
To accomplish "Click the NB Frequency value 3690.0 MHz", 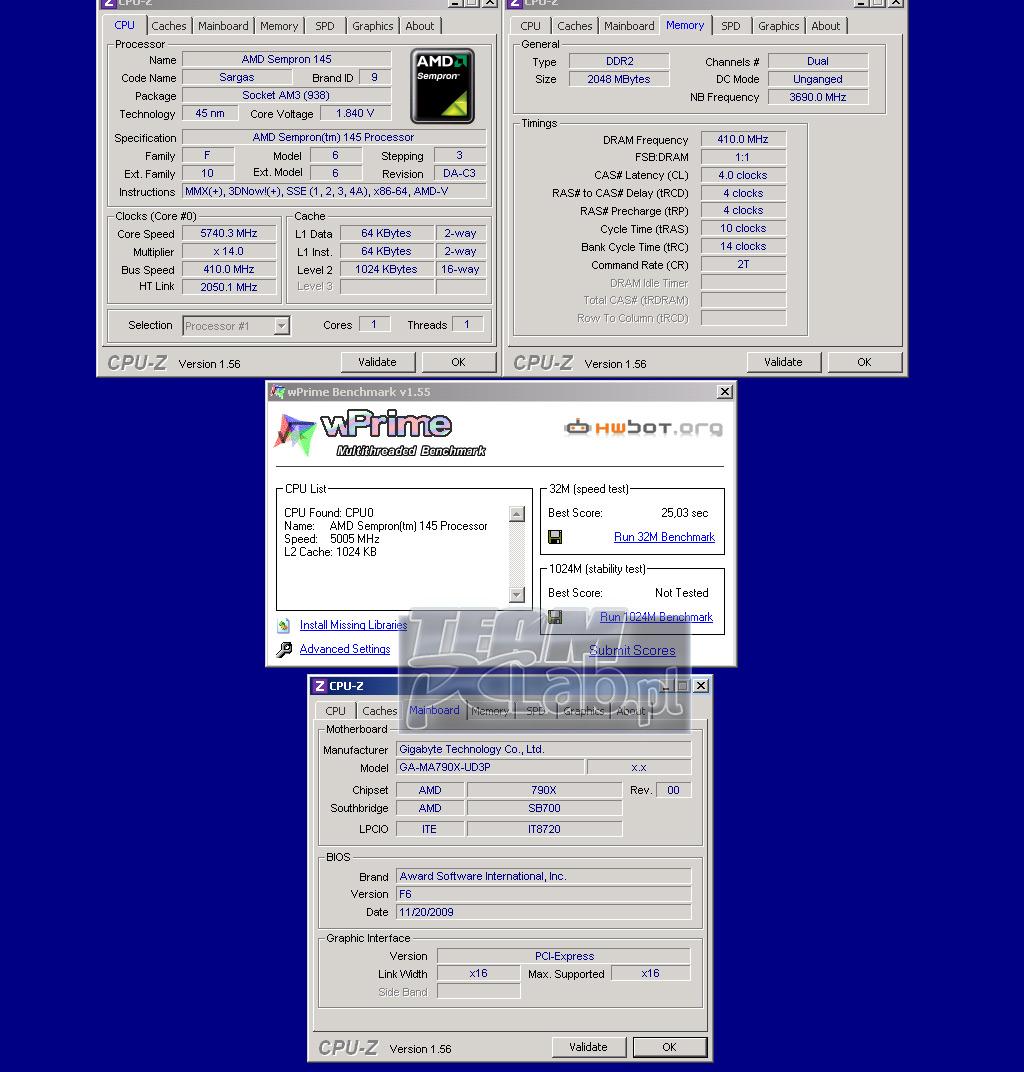I will pyautogui.click(x=818, y=97).
